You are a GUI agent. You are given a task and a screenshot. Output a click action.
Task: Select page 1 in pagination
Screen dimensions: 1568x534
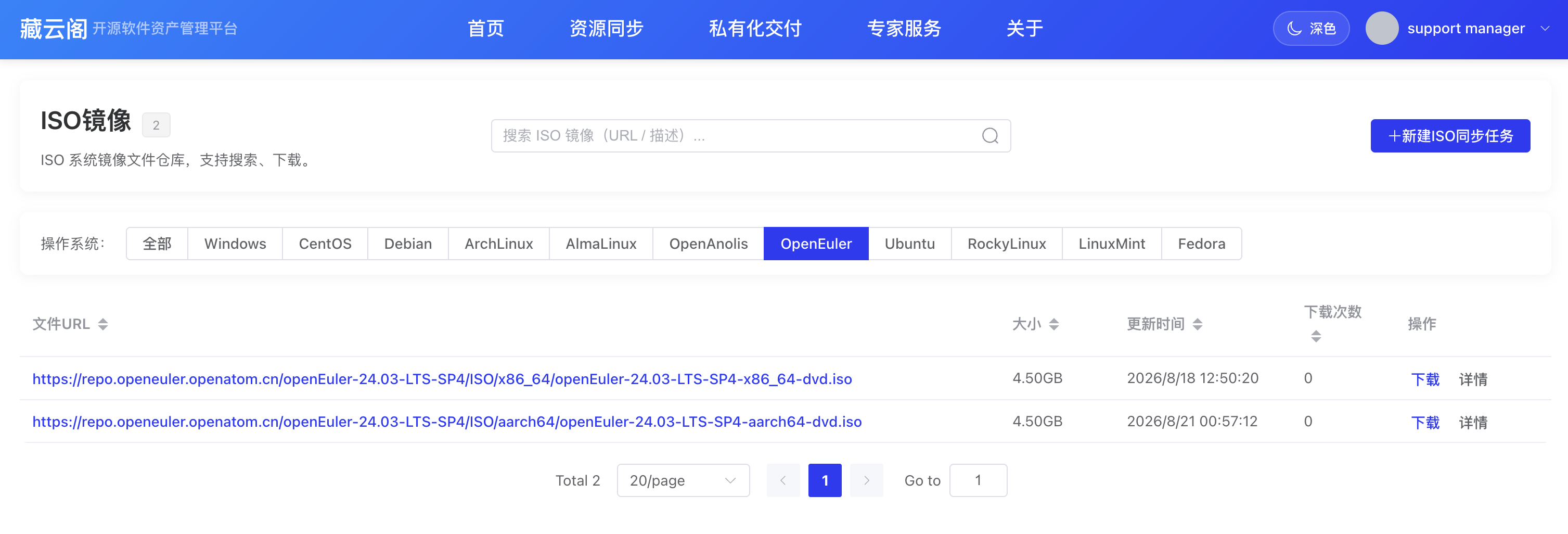point(825,480)
